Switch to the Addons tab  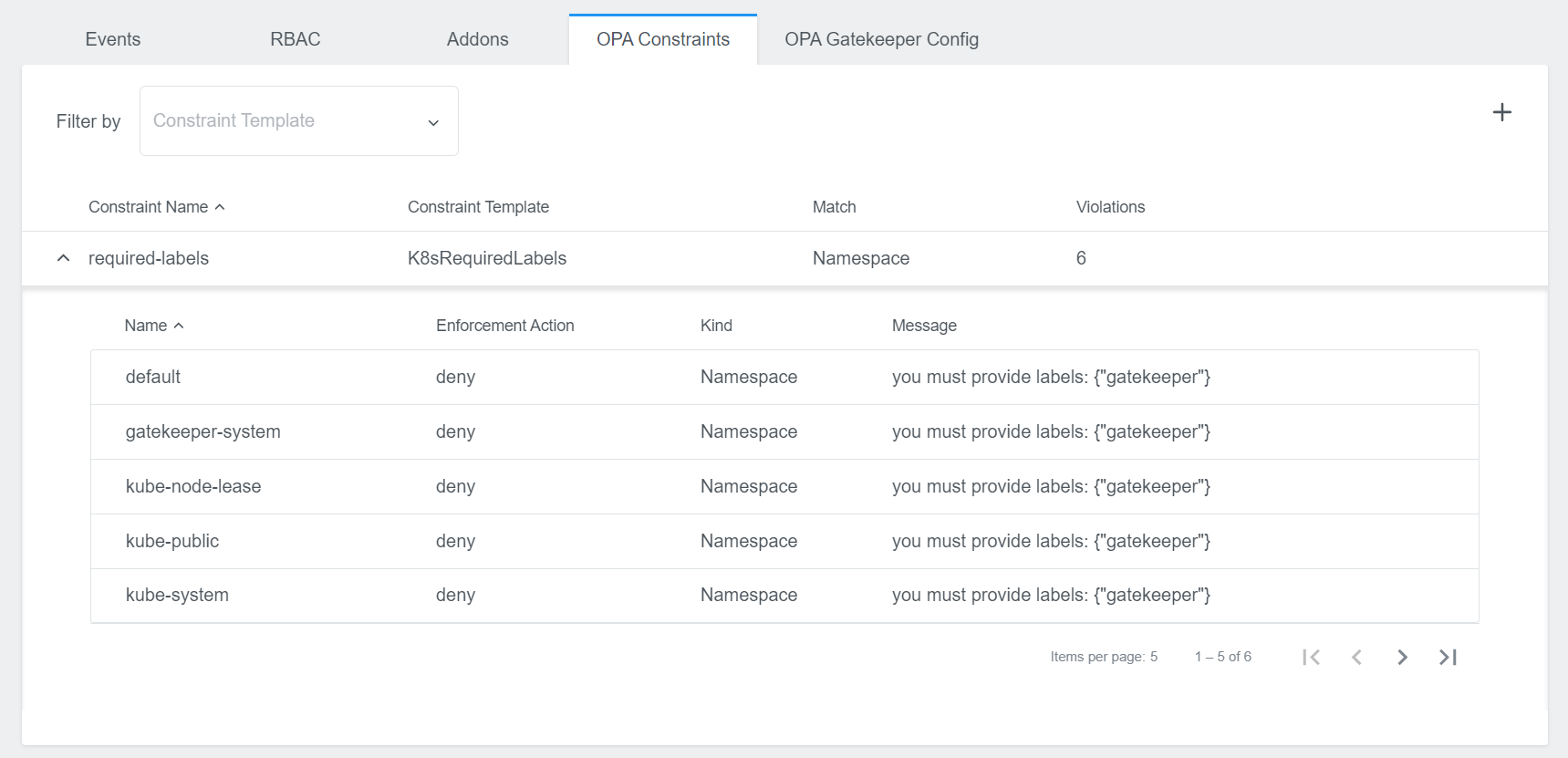tap(478, 39)
